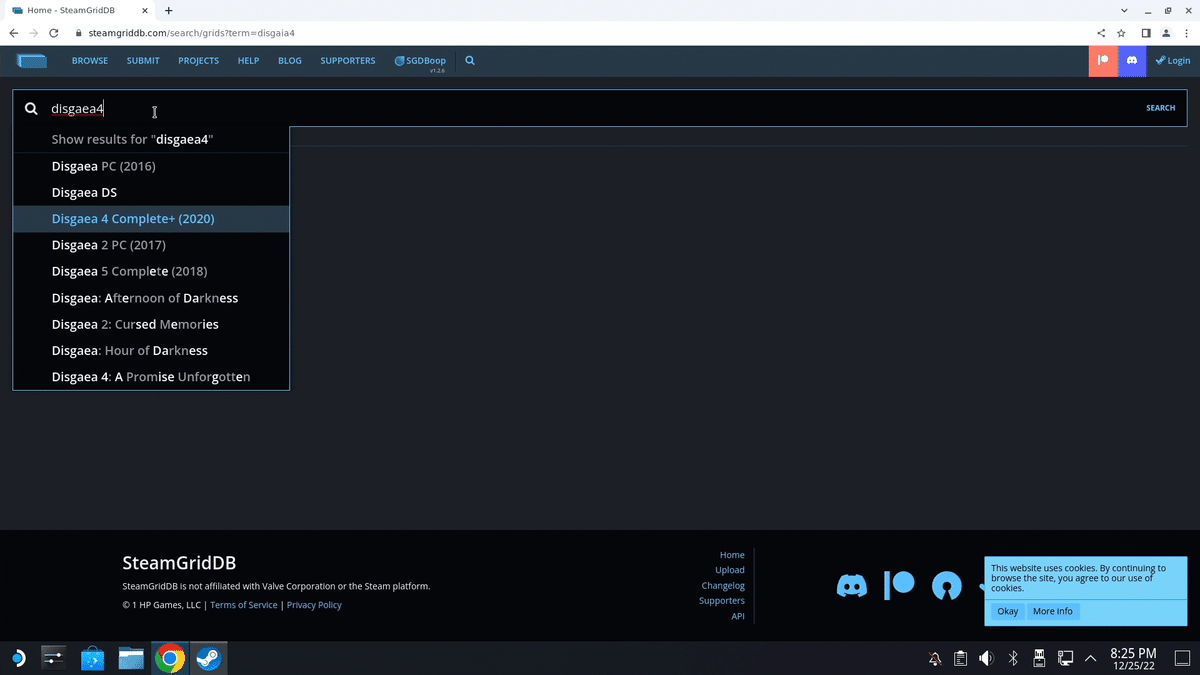Open system settings sliders icon in taskbar
1200x675 pixels.
(x=53, y=658)
